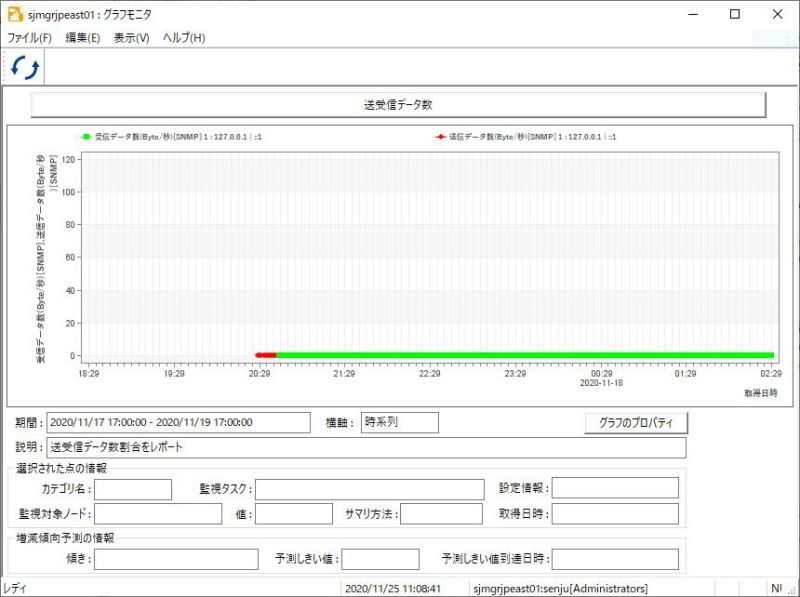Viewport: 800px width, 597px height.
Task: Click the 値 field
Action: coord(294,514)
